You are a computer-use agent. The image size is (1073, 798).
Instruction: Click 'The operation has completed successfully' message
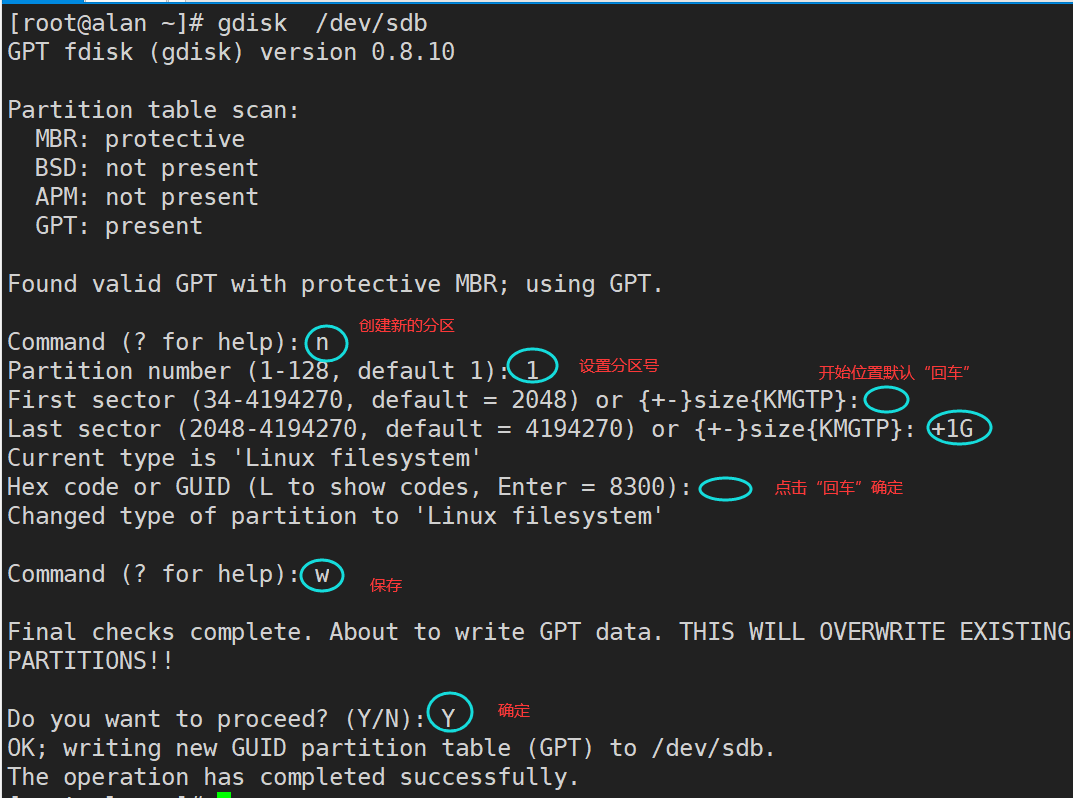293,777
